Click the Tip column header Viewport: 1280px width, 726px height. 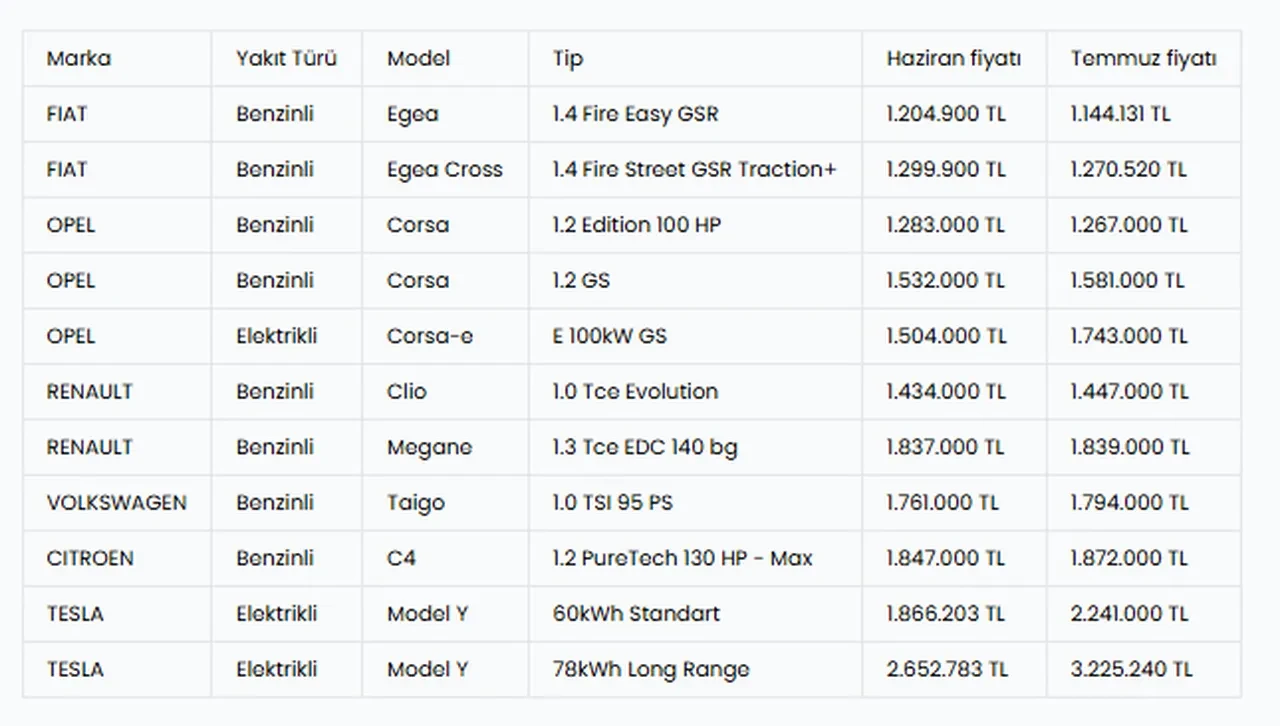567,59
